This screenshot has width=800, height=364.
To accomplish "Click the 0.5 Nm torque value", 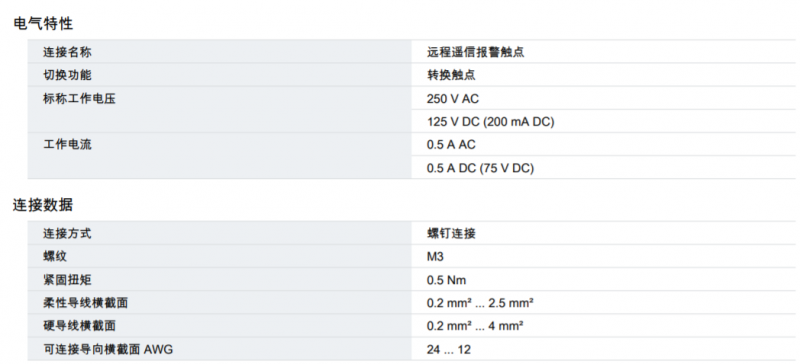I will click(x=446, y=280).
